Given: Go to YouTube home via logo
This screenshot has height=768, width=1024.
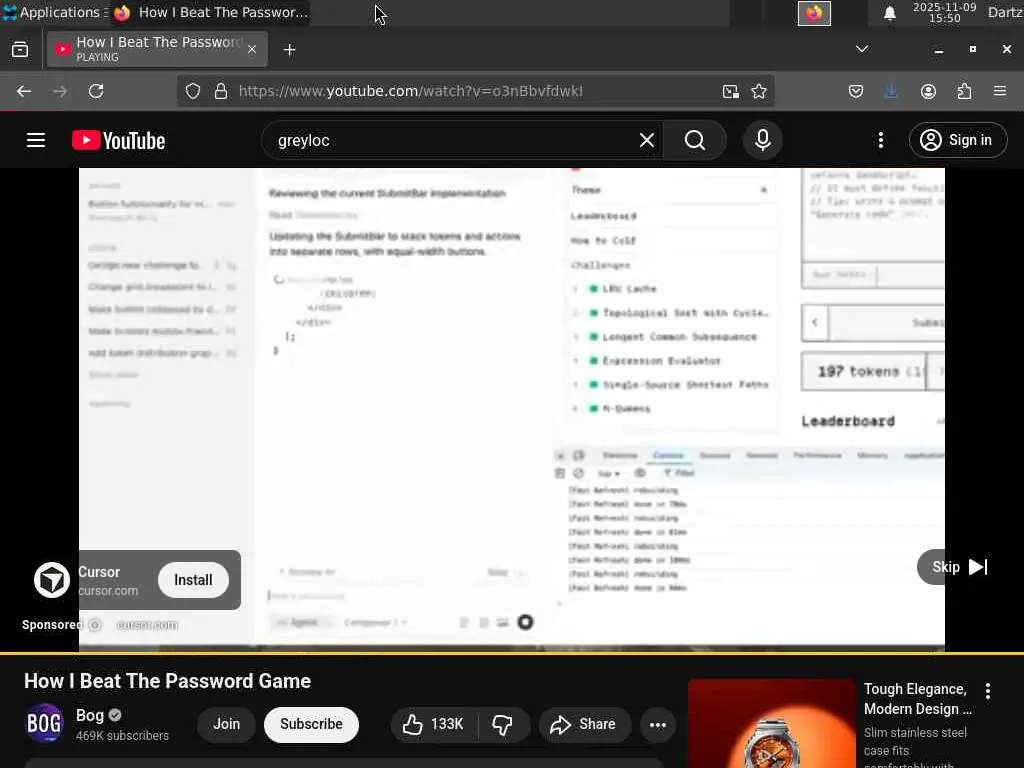Looking at the screenshot, I should (x=119, y=140).
